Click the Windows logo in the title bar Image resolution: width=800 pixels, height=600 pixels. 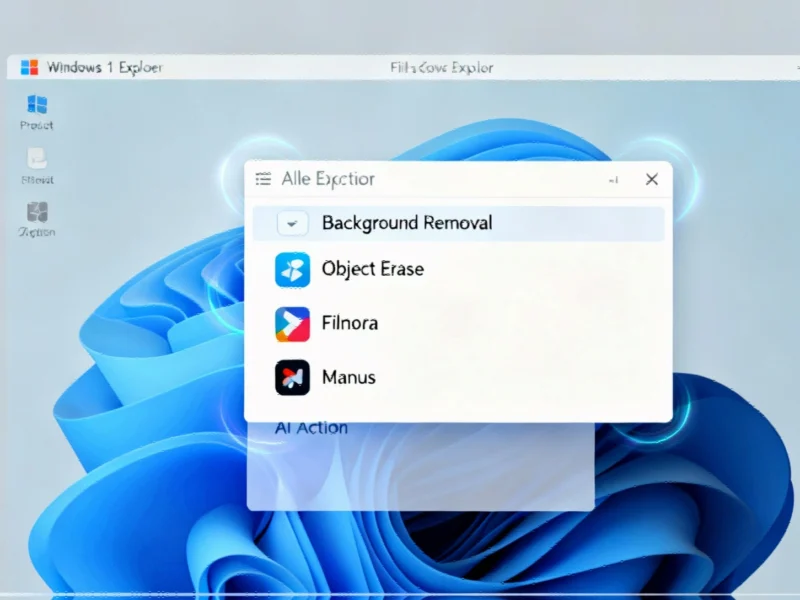click(x=29, y=68)
